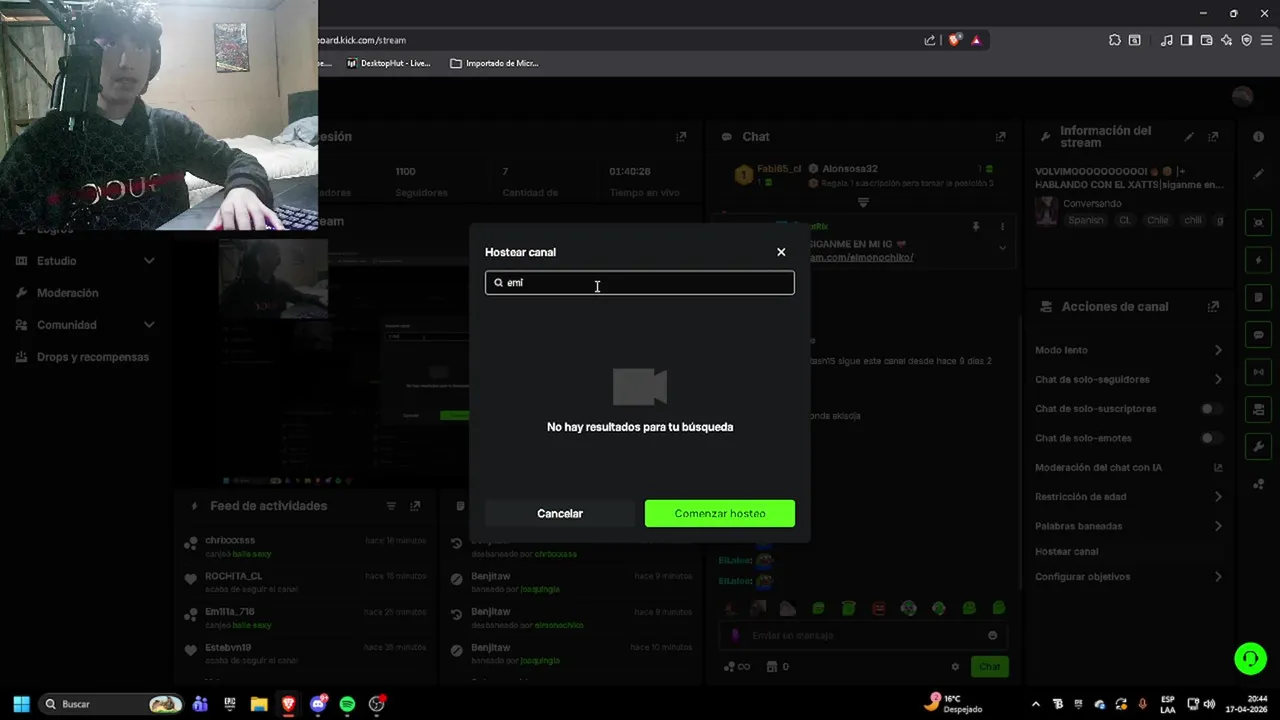The height and width of the screenshot is (720, 1280).
Task: Select ROCHITA_CL in activity feed
Action: (233, 576)
